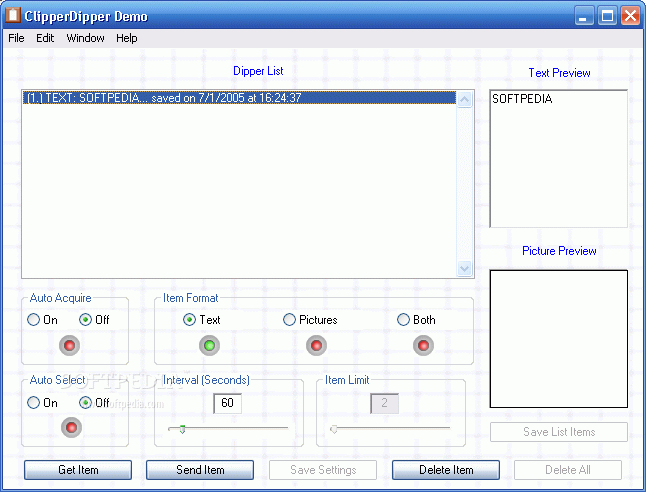The width and height of the screenshot is (646, 492).
Task: Click Dipper List scroll up arrow
Action: (464, 100)
